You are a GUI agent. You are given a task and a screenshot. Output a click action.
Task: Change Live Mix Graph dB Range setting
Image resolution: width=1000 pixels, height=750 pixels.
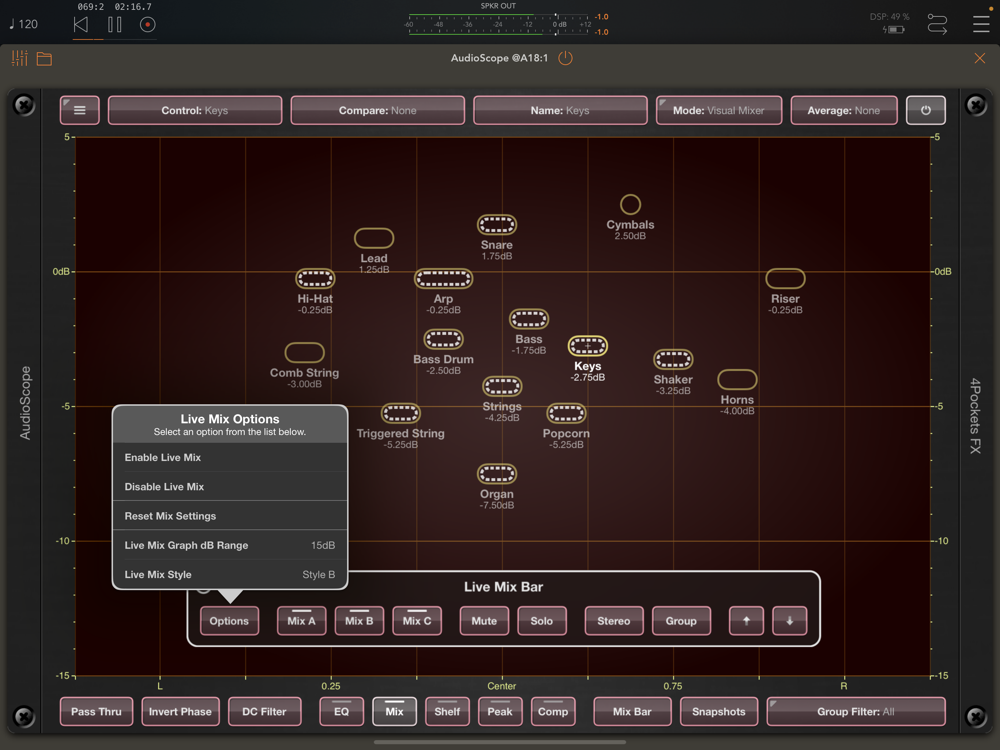coord(230,545)
